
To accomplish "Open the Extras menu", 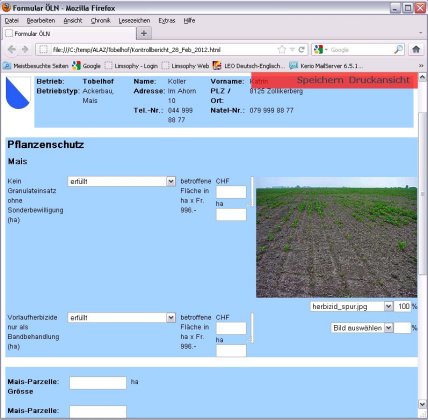I will pos(167,21).
